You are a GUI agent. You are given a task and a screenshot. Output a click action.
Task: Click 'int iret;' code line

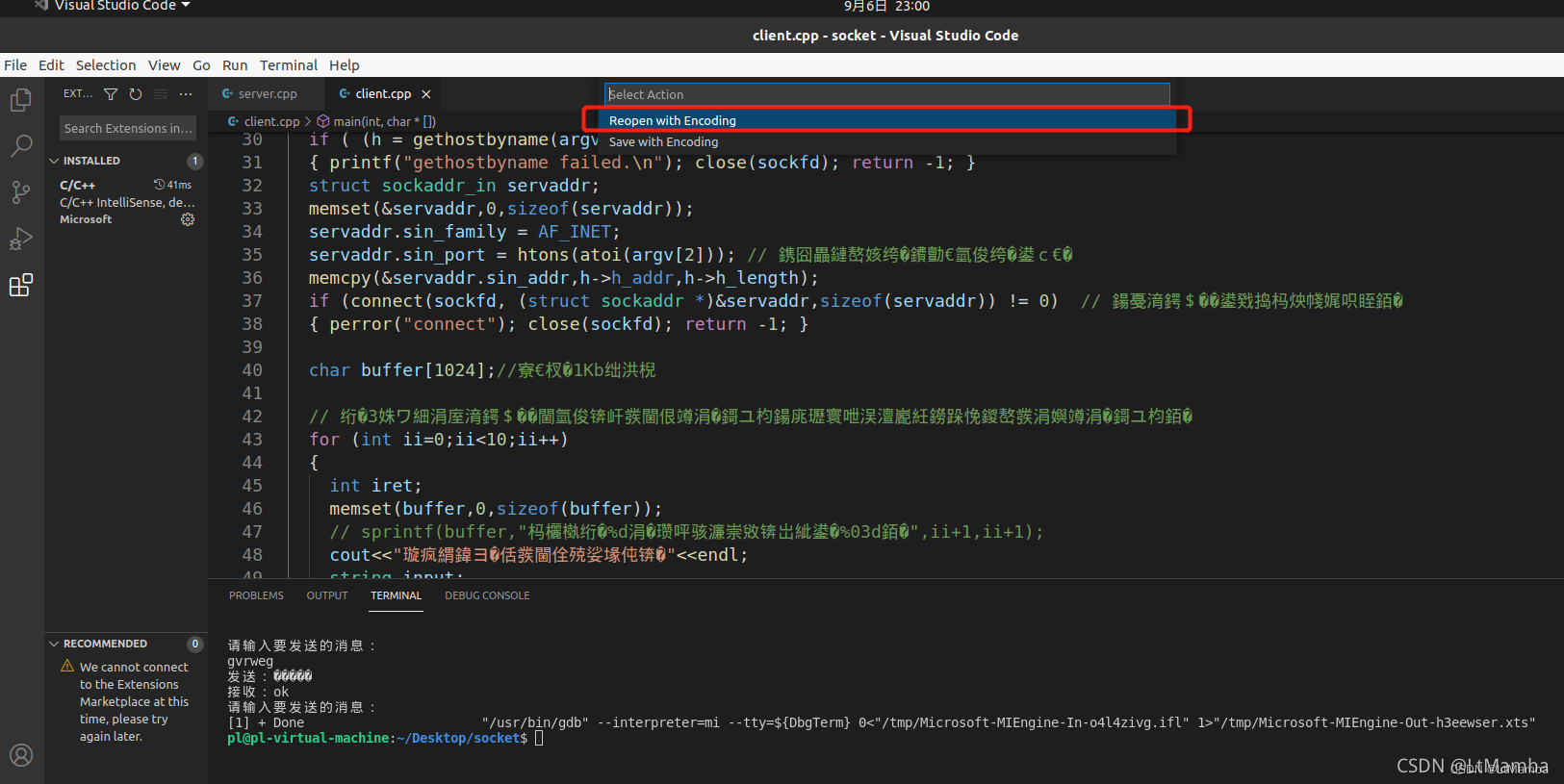pyautogui.click(x=375, y=486)
